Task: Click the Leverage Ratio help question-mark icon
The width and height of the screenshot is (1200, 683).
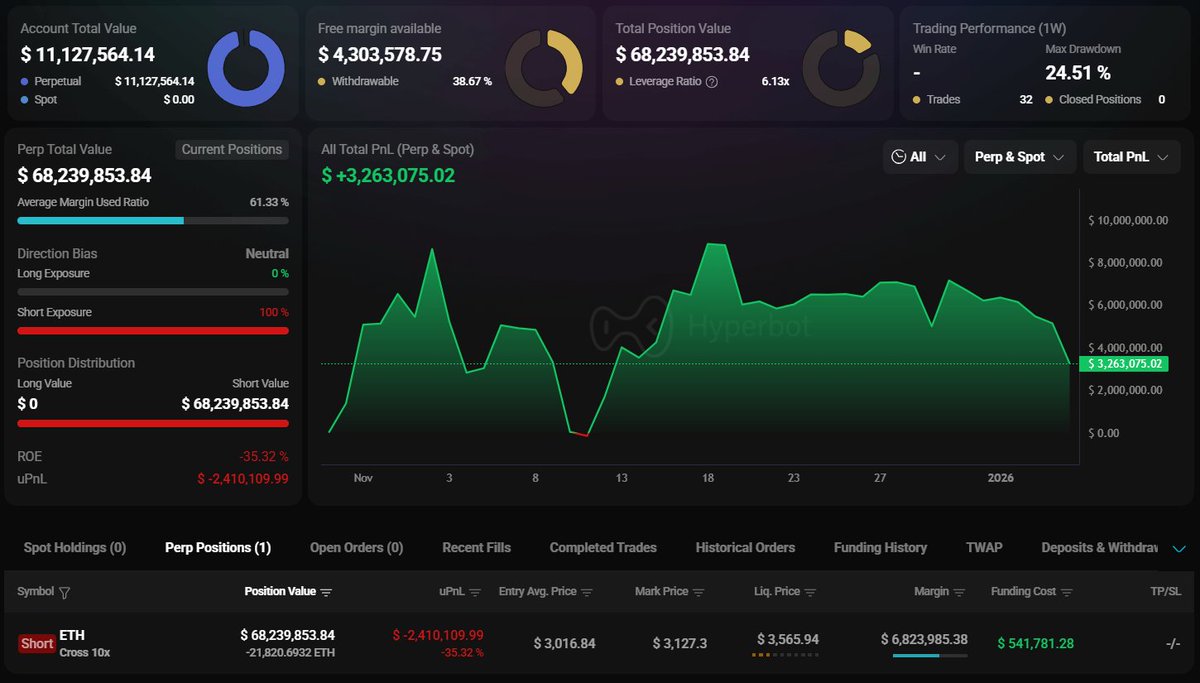Action: 712,82
